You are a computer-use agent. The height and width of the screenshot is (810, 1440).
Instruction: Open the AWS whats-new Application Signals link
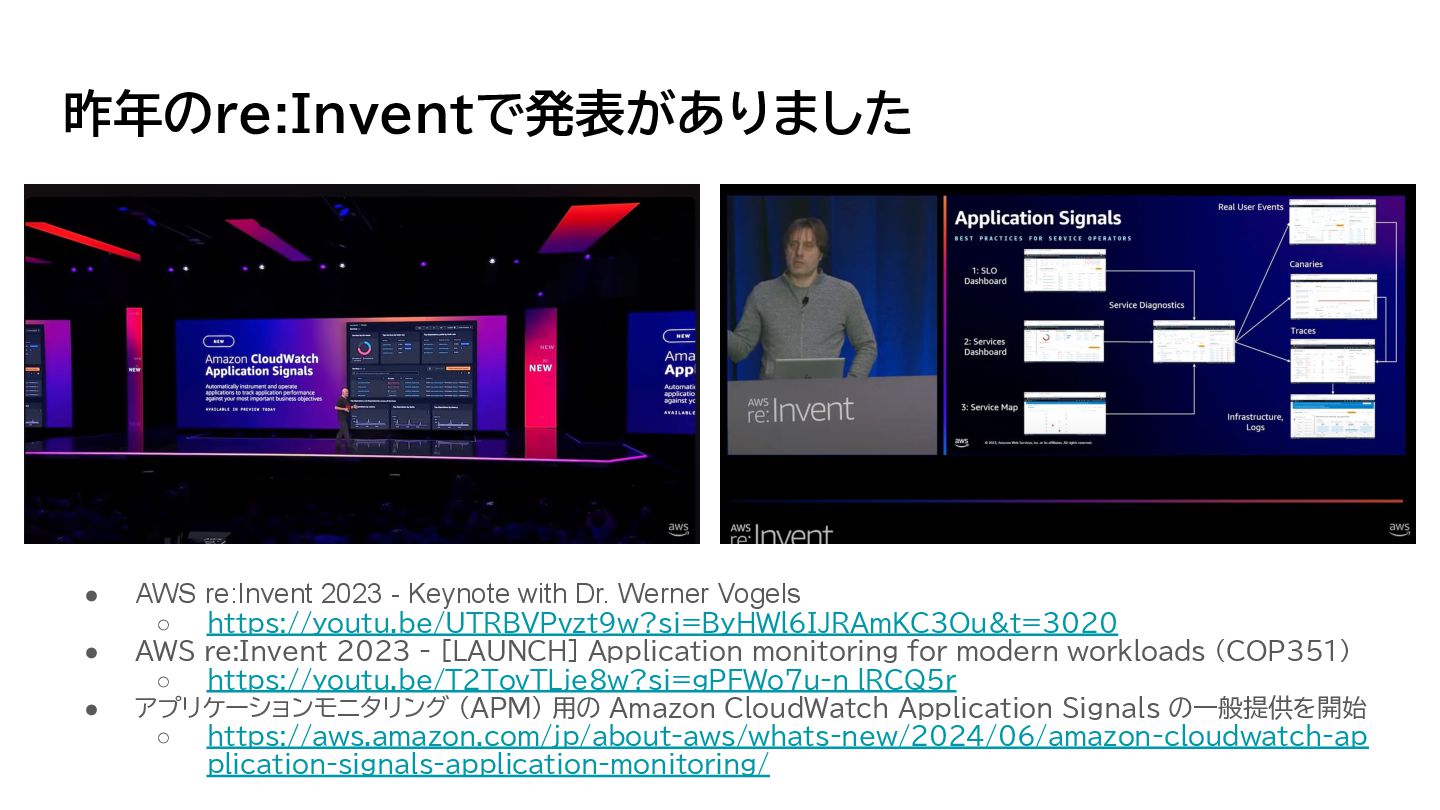[787, 751]
